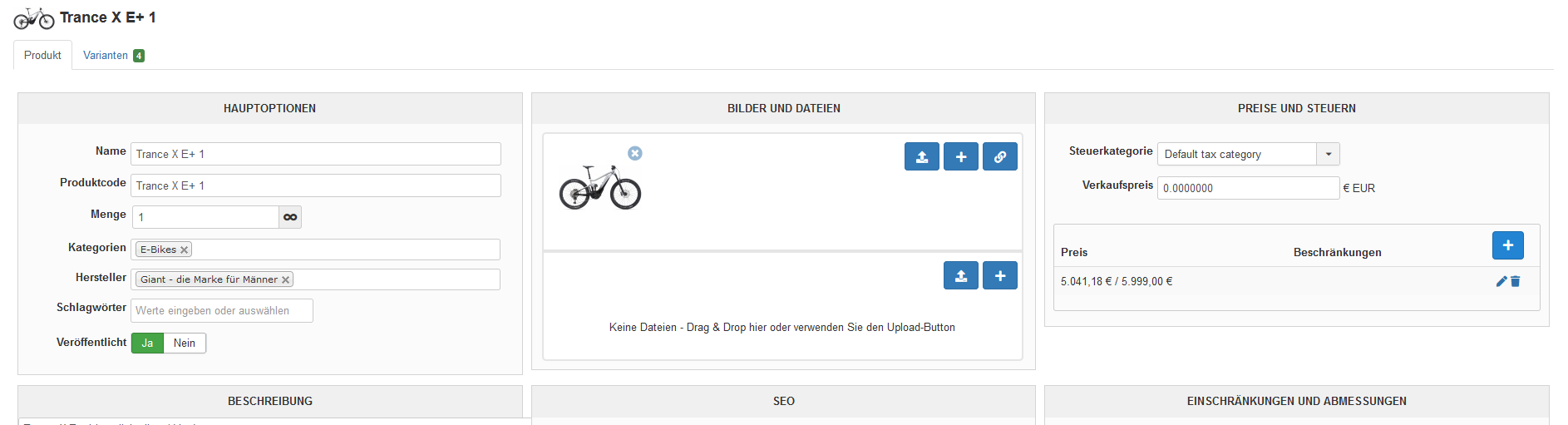Add a new price entry
The image size is (1568, 425).
1507,245
